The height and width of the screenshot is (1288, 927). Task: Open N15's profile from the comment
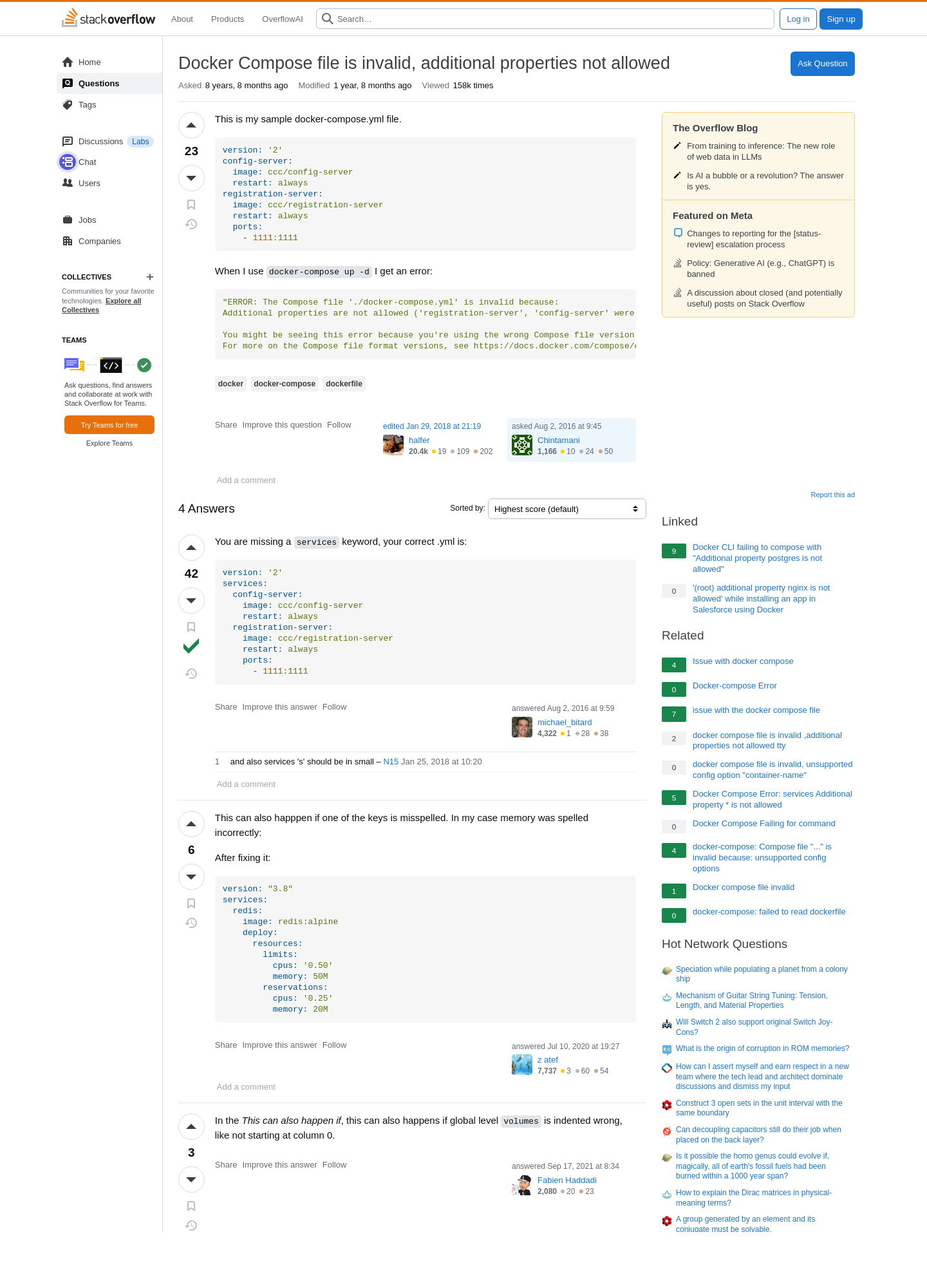point(391,762)
